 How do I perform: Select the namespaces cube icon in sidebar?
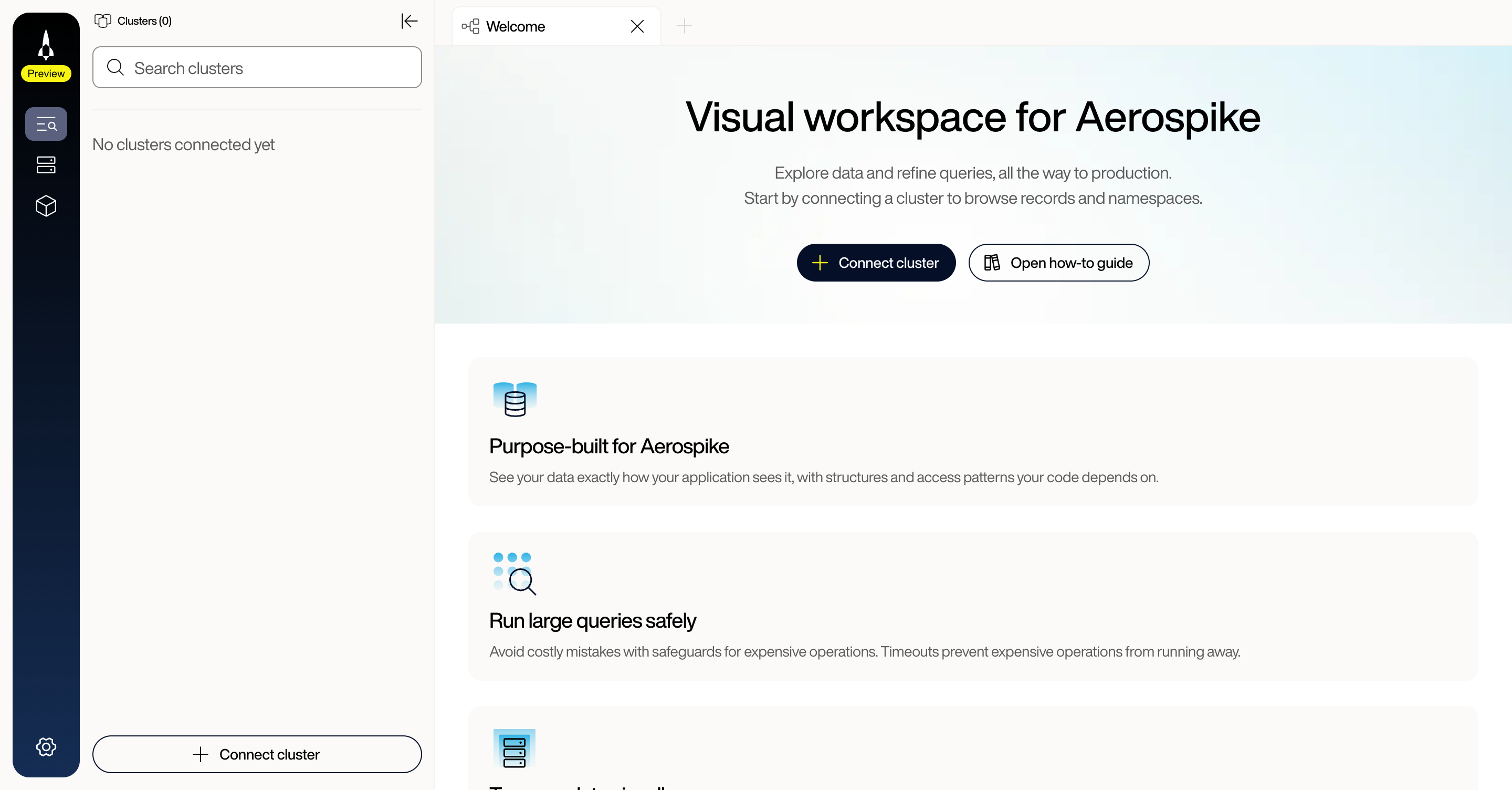46,205
